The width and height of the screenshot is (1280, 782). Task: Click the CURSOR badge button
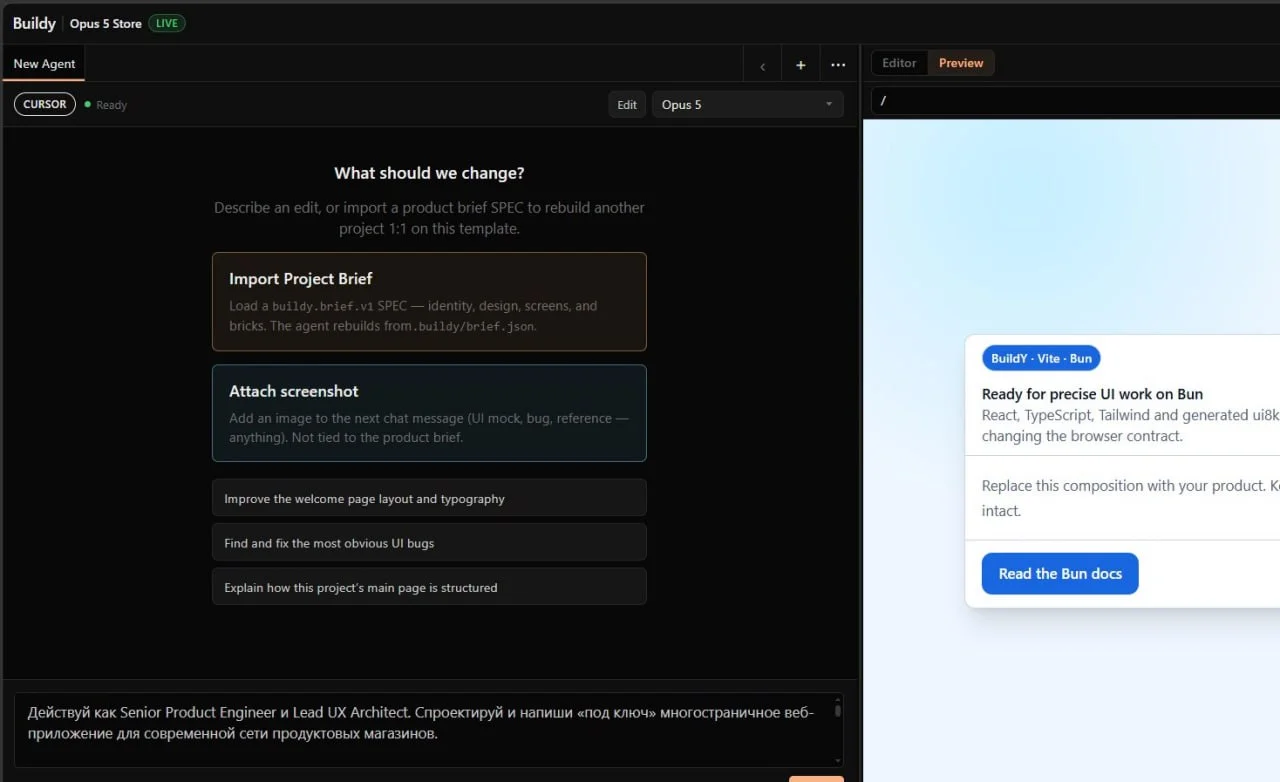pyautogui.click(x=45, y=104)
